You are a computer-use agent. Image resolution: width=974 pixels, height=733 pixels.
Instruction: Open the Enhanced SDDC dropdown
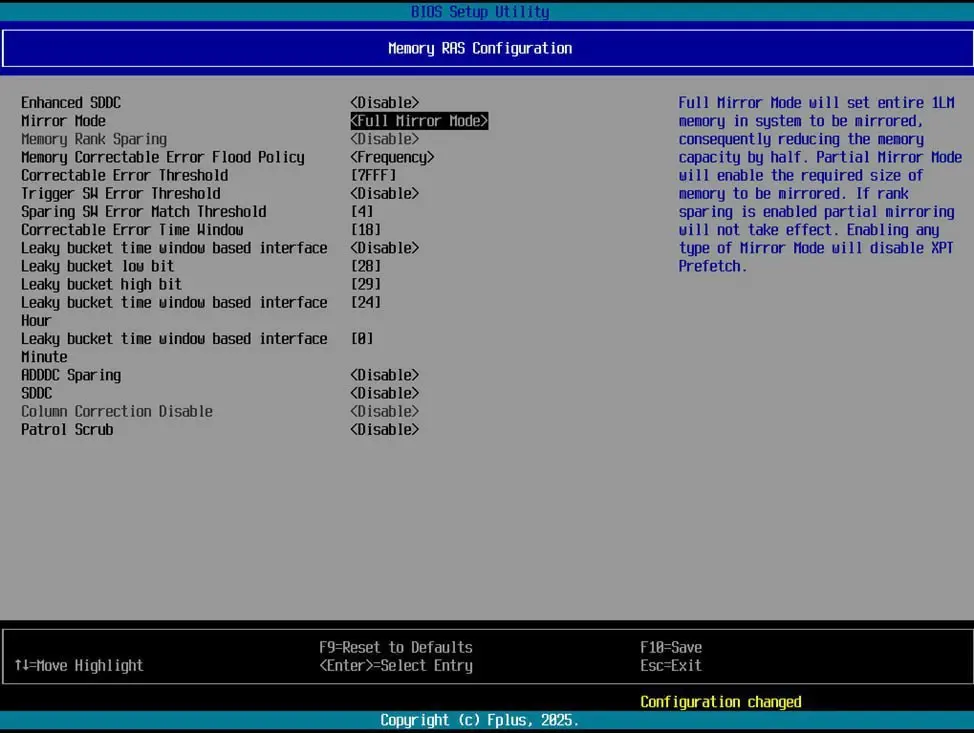coord(384,102)
